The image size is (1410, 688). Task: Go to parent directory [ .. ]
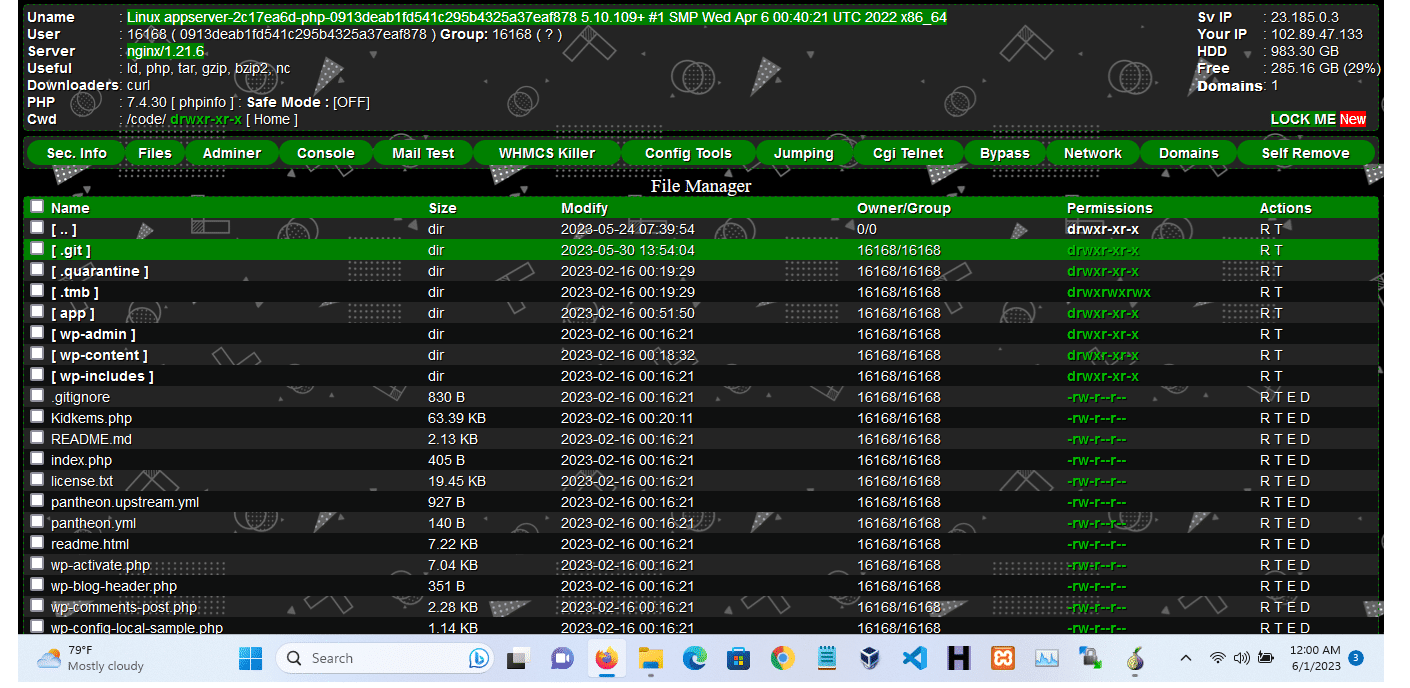point(64,229)
